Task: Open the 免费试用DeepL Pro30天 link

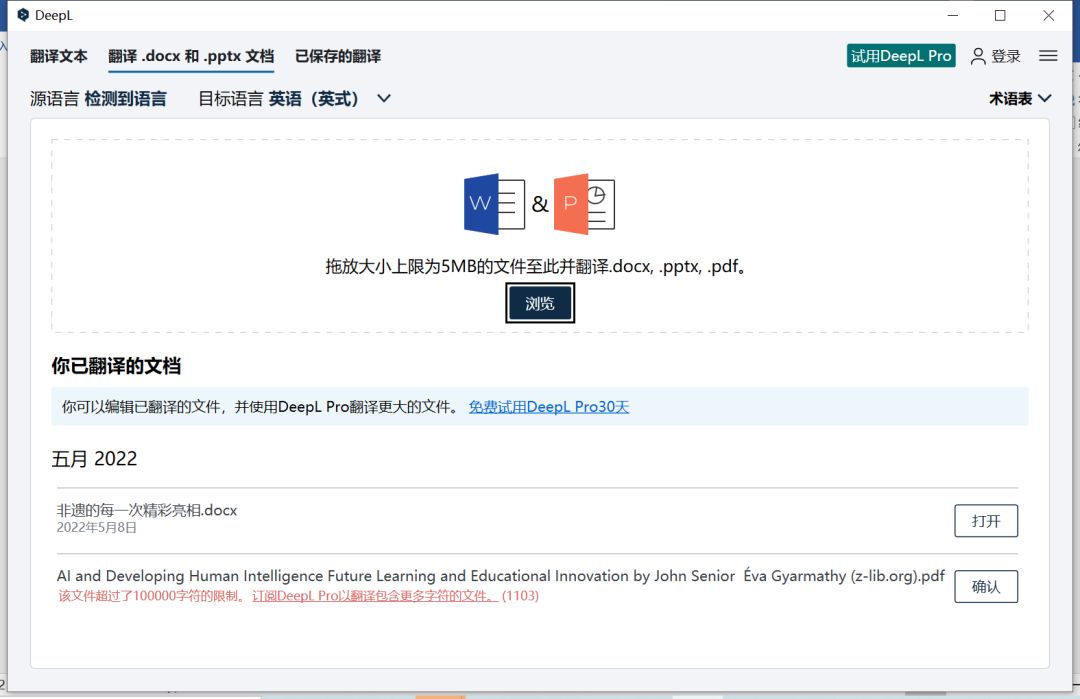Action: [548, 407]
